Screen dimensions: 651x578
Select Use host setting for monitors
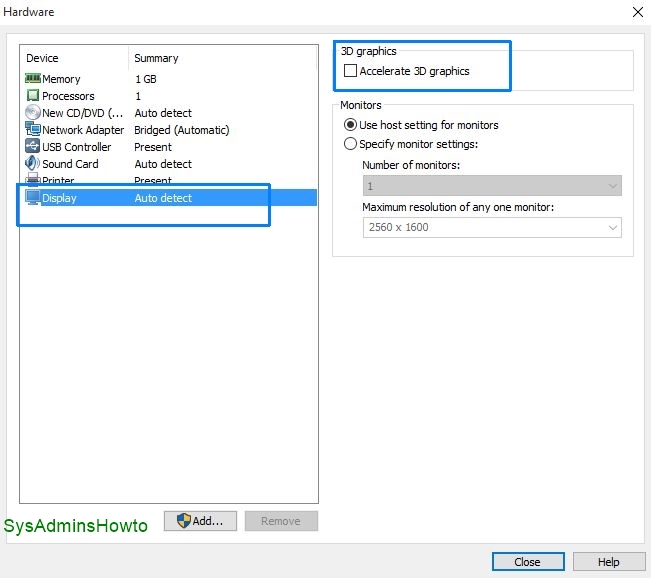point(350,125)
